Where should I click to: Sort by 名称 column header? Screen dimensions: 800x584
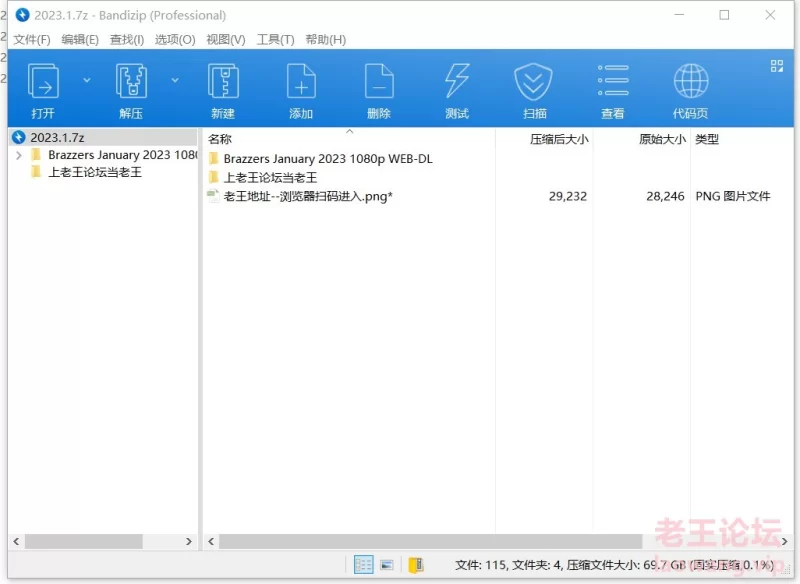click(220, 139)
